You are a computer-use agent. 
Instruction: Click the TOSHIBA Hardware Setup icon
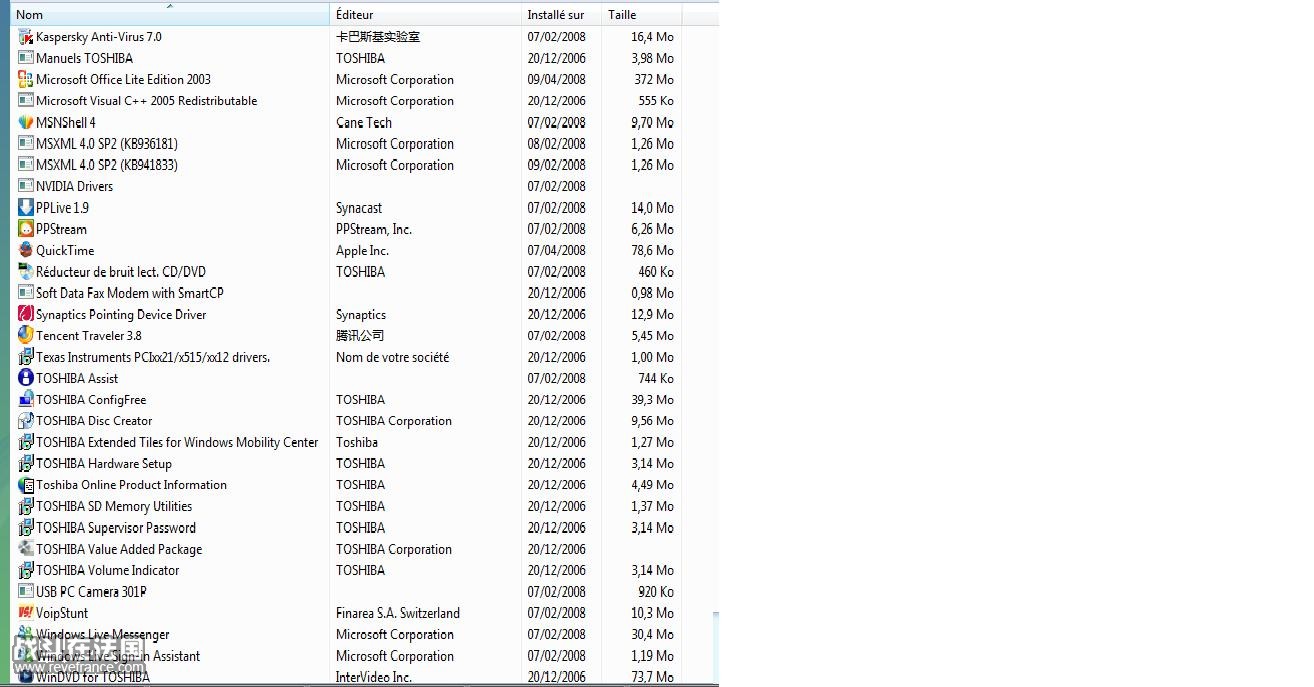26,463
